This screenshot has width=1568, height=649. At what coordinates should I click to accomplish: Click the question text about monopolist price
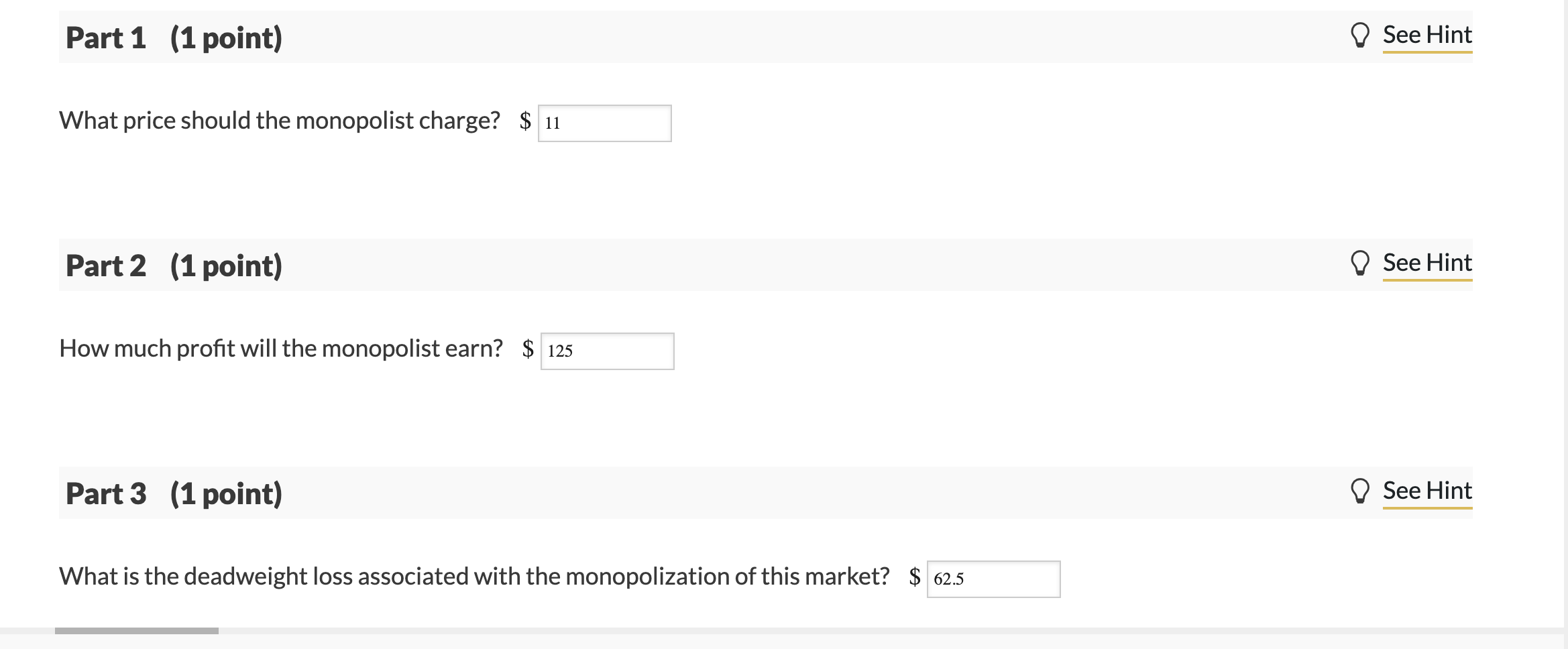pyautogui.click(x=280, y=121)
